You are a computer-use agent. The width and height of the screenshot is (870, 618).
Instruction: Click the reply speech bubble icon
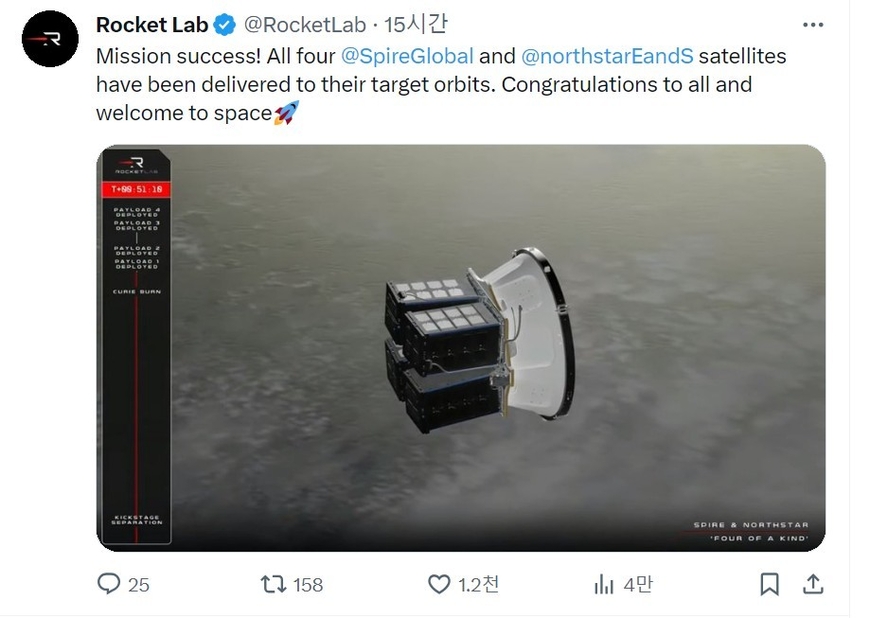coord(108,584)
